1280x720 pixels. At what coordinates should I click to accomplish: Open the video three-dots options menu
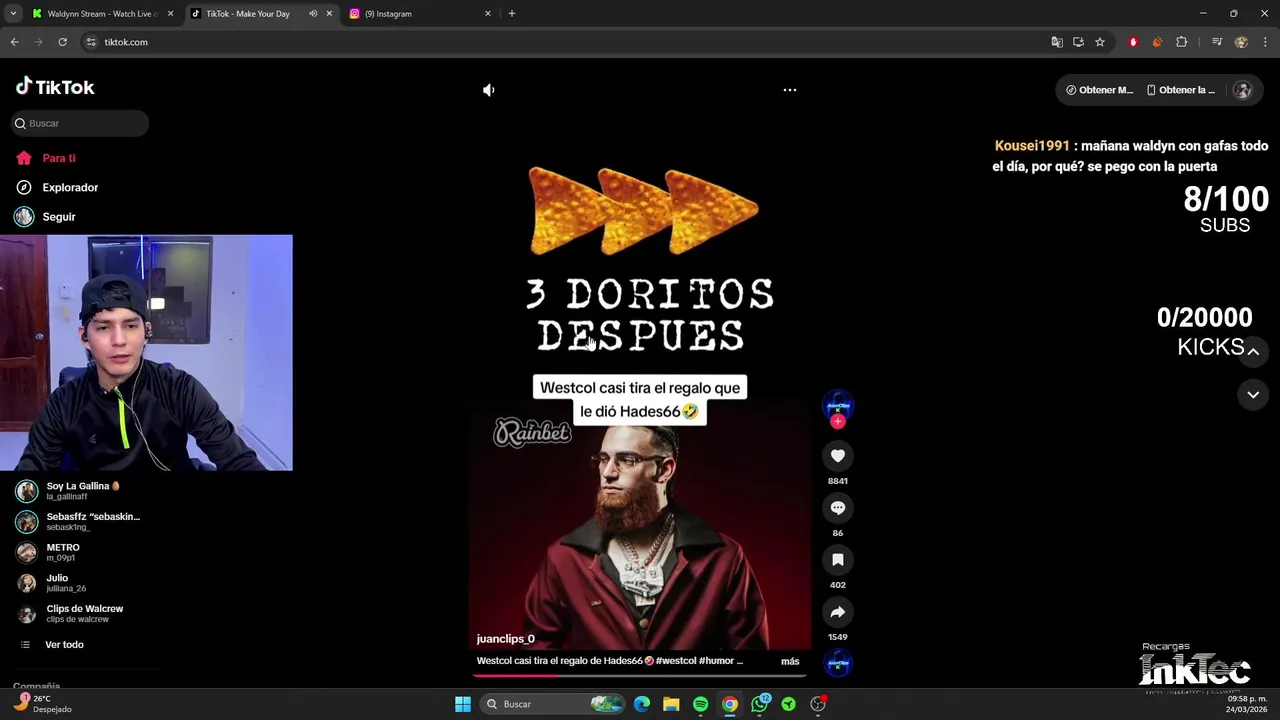pos(790,90)
